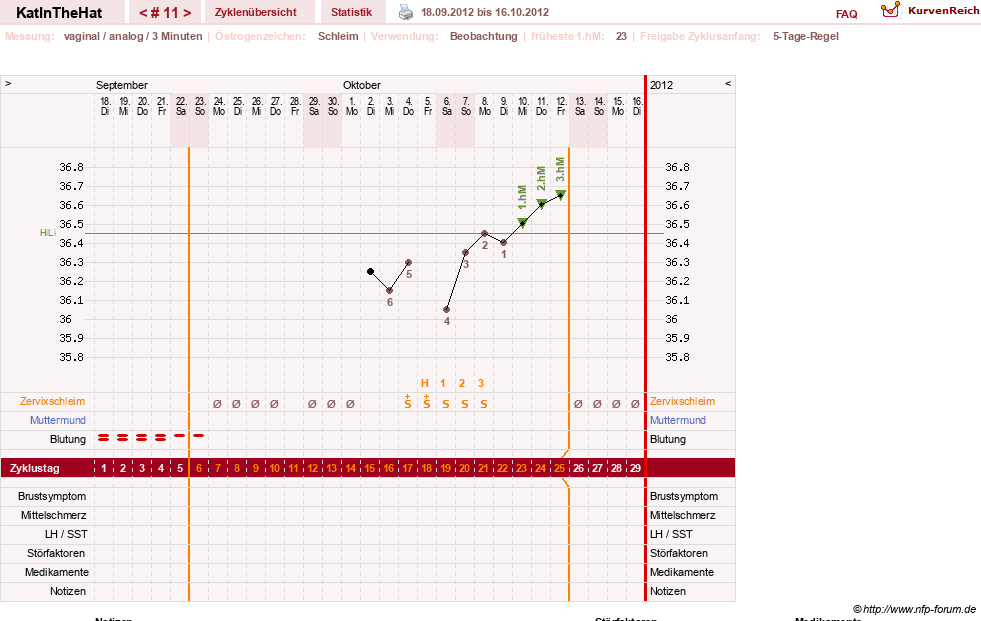981x621 pixels.
Task: Click the 3.hM temperature marker
Action: point(561,194)
